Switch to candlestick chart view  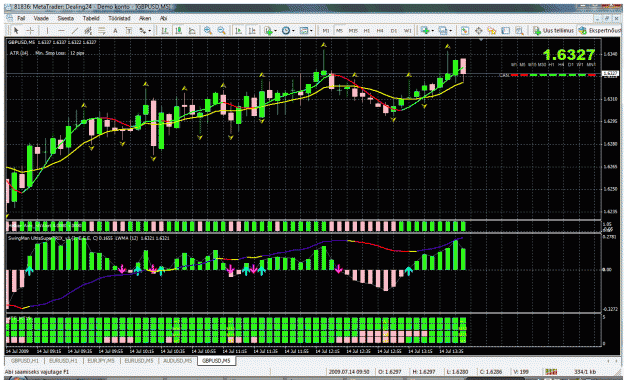point(178,31)
